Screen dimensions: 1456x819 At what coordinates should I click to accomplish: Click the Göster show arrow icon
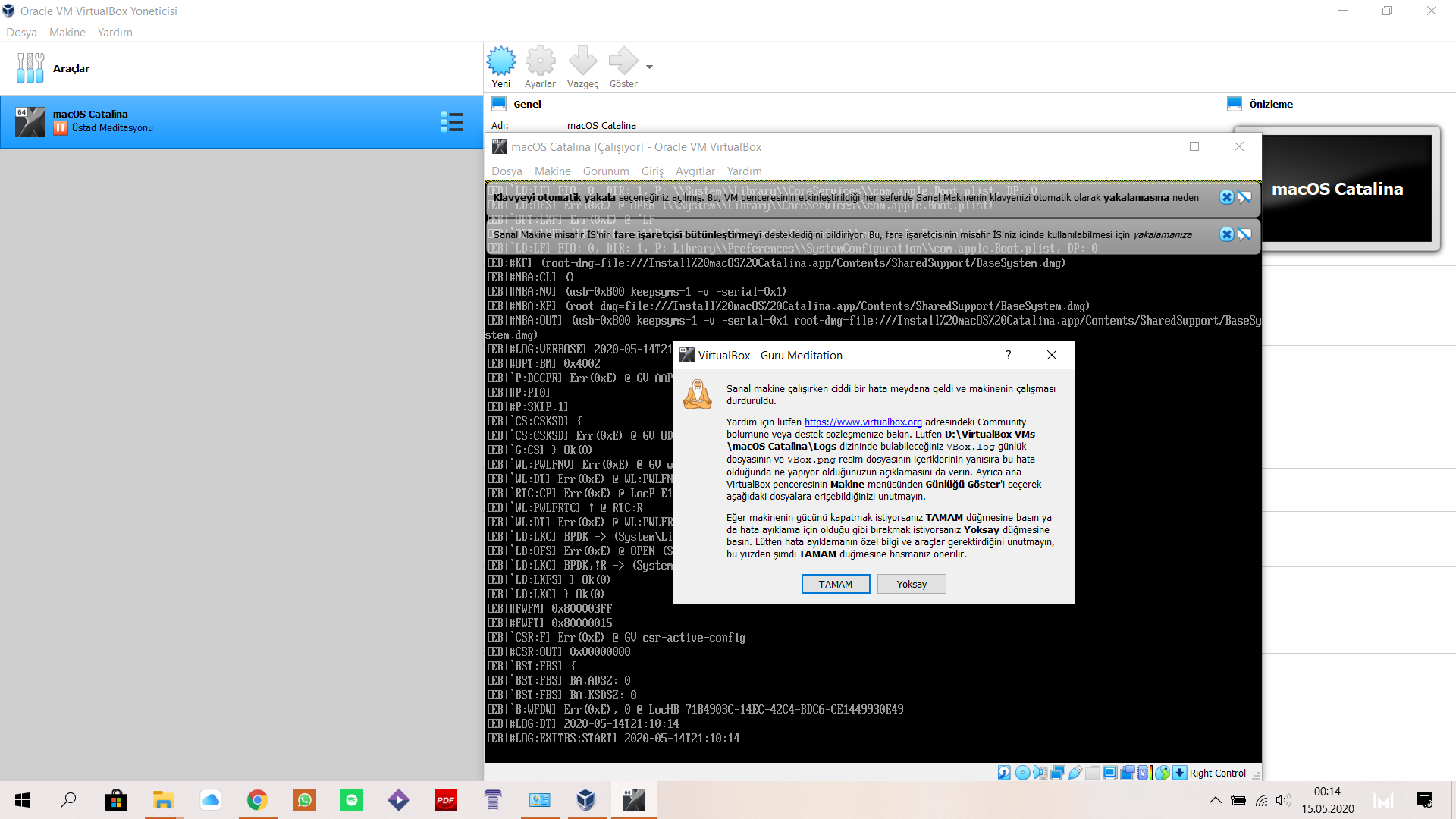tap(623, 61)
